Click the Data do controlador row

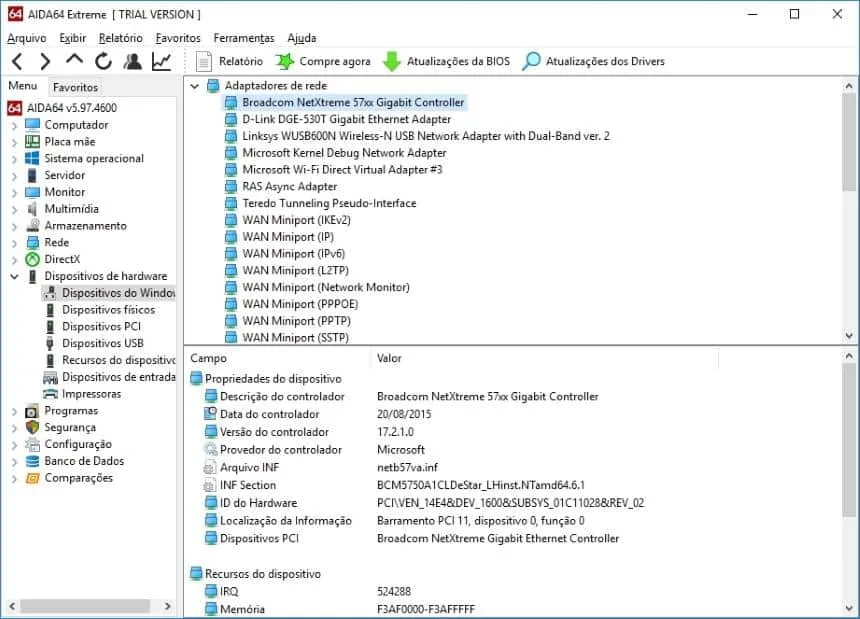pos(318,414)
